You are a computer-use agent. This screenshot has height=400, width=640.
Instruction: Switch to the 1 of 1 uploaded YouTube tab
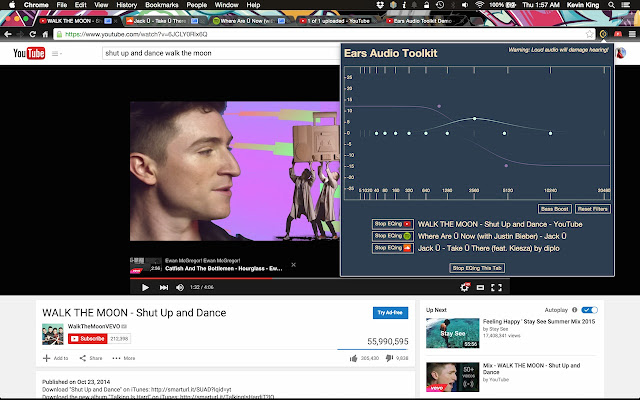(x=338, y=21)
